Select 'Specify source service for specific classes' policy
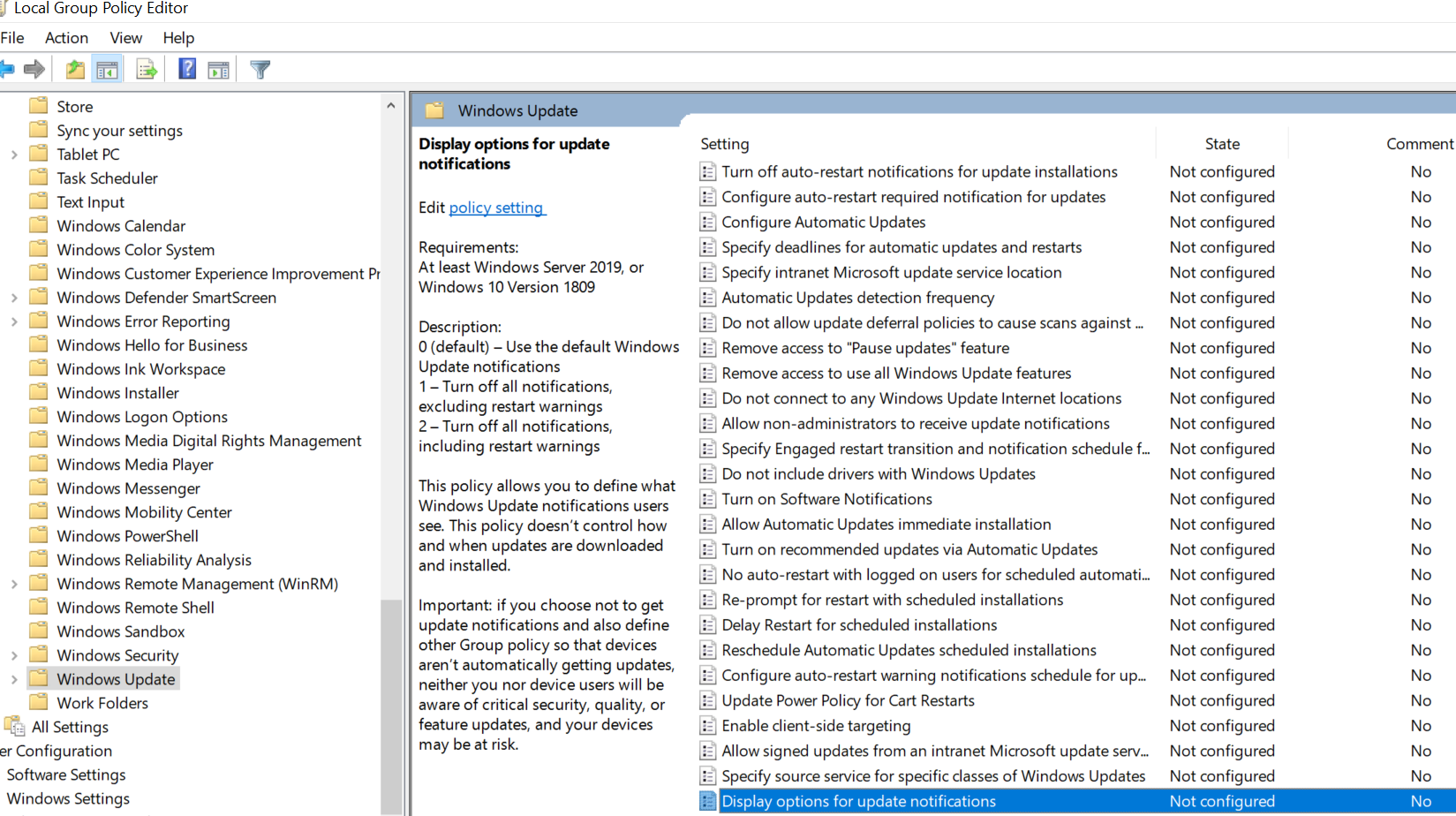Image resolution: width=1456 pixels, height=816 pixels. coord(933,775)
